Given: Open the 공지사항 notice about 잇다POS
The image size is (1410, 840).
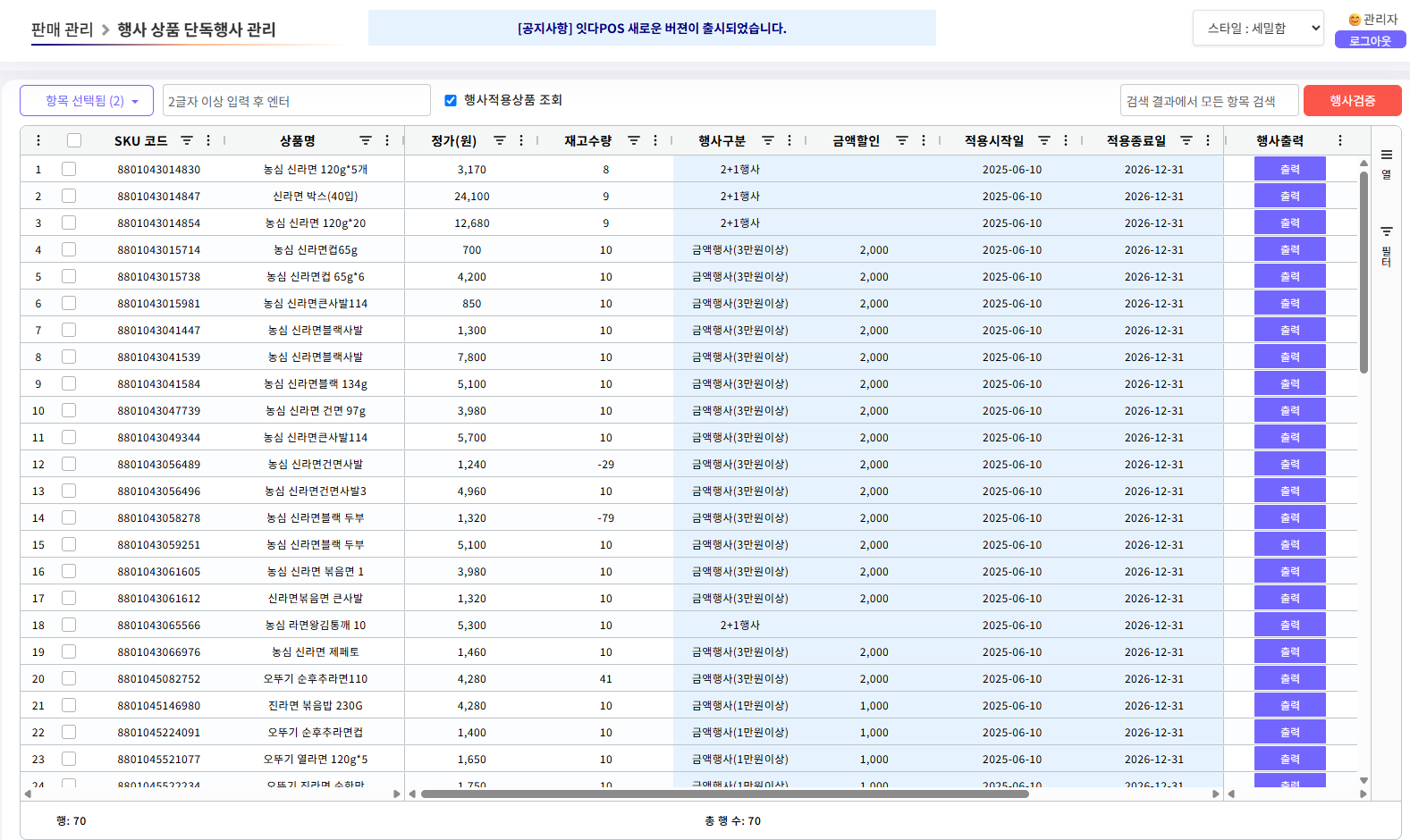Looking at the screenshot, I should [x=652, y=28].
